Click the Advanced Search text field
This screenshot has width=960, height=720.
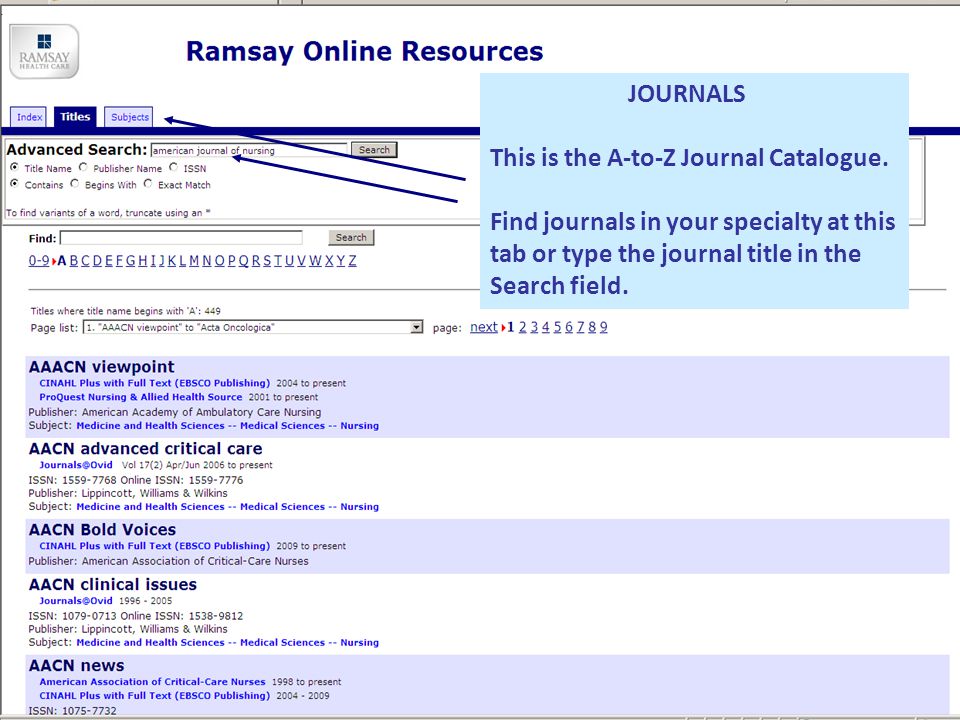click(249, 150)
